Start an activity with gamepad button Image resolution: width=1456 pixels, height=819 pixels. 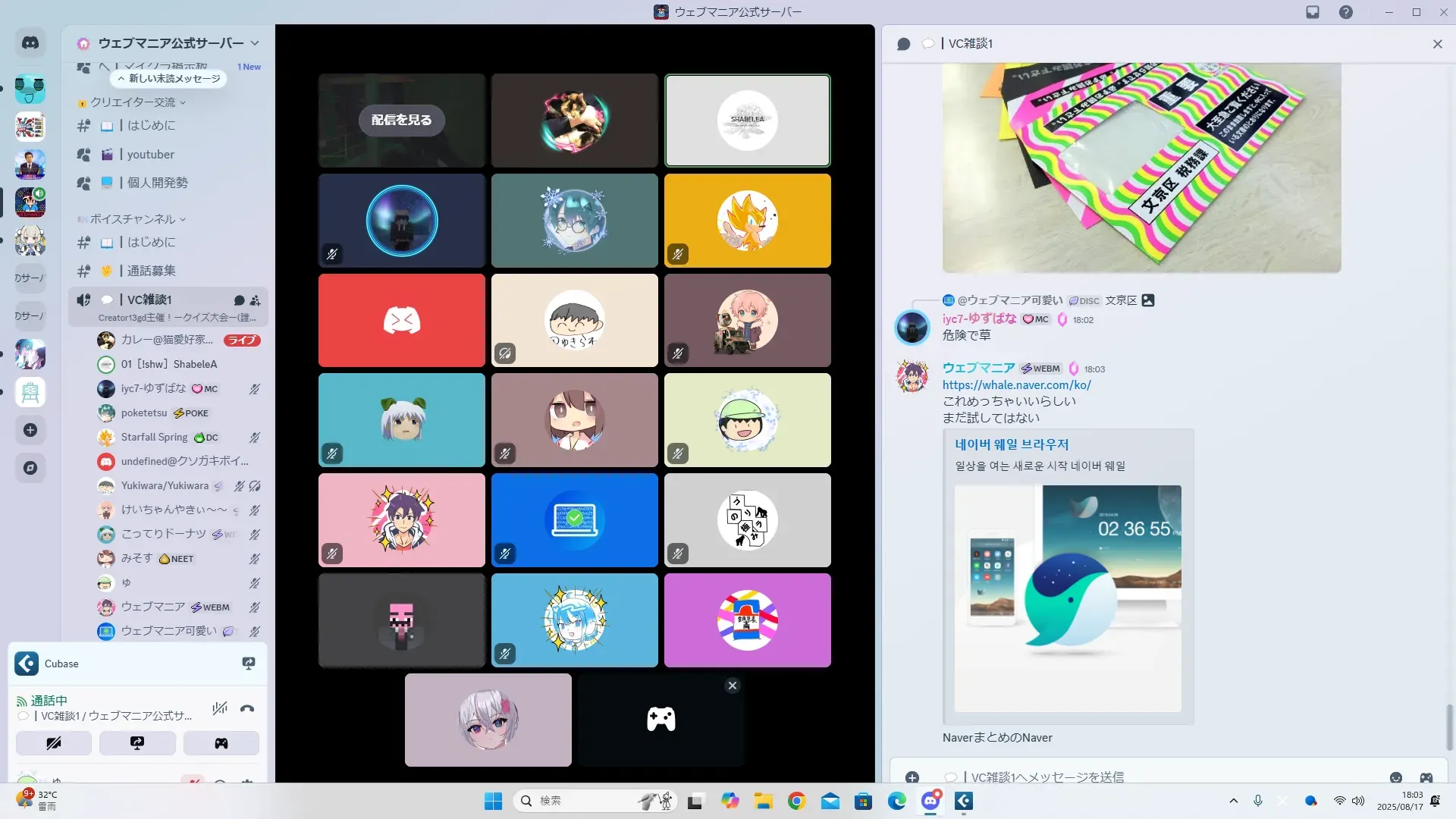tap(221, 743)
